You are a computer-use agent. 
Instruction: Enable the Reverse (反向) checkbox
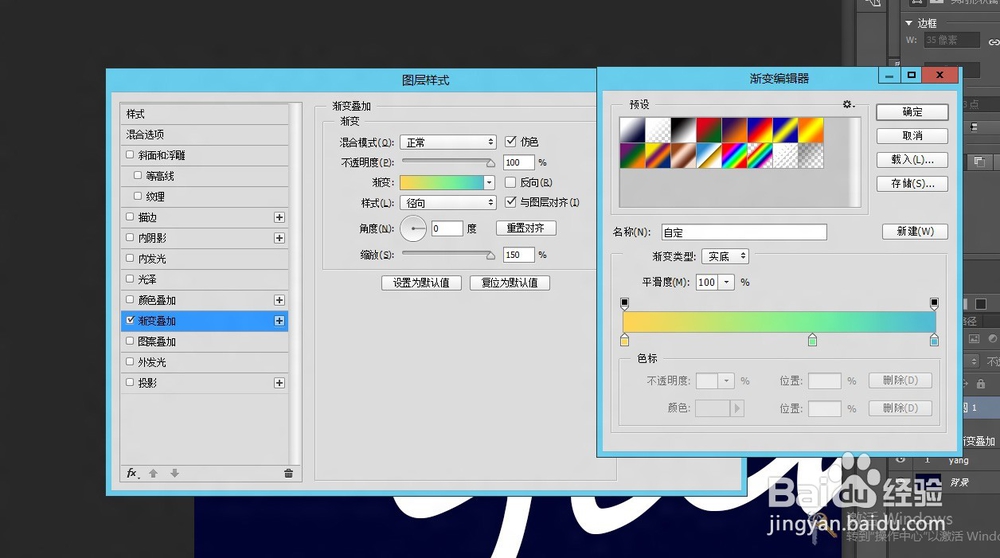pyautogui.click(x=510, y=182)
